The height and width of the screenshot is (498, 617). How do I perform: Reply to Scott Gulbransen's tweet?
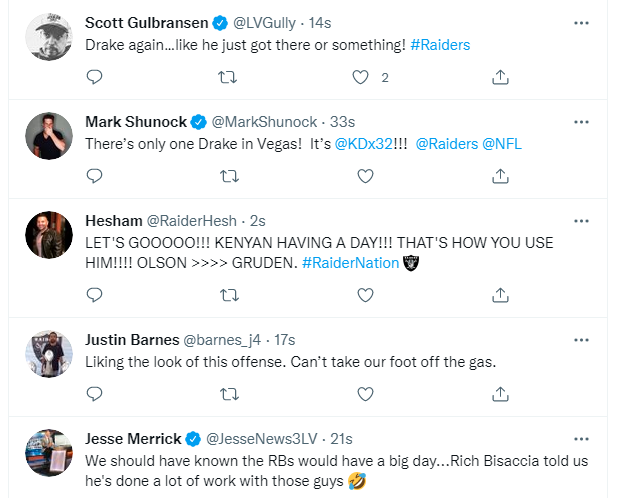pos(94,77)
